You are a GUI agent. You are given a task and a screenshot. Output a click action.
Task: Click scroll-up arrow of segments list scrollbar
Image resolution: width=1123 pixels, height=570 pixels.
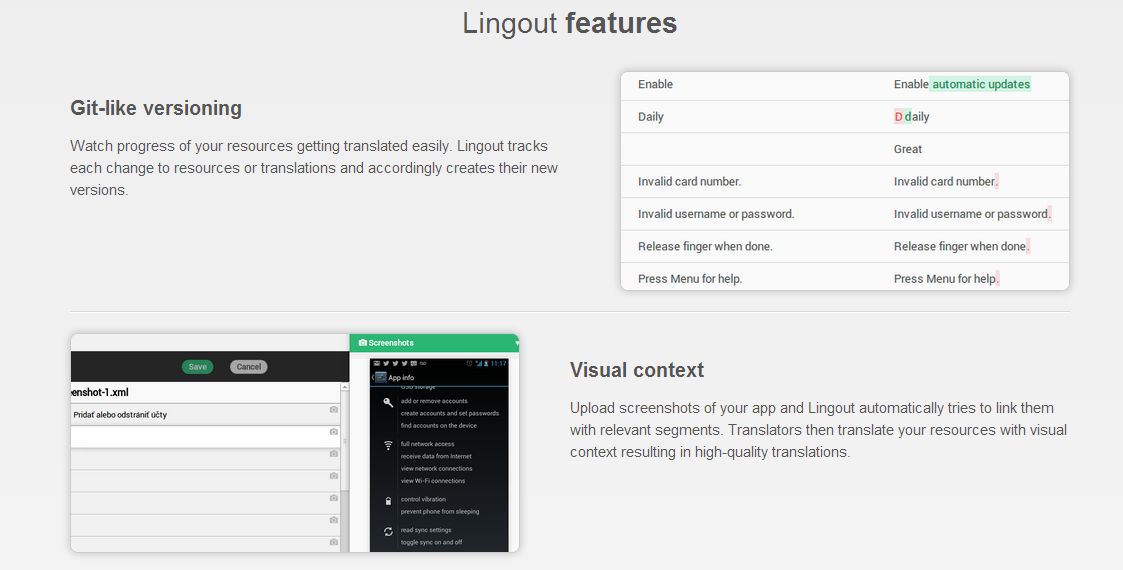[x=345, y=387]
